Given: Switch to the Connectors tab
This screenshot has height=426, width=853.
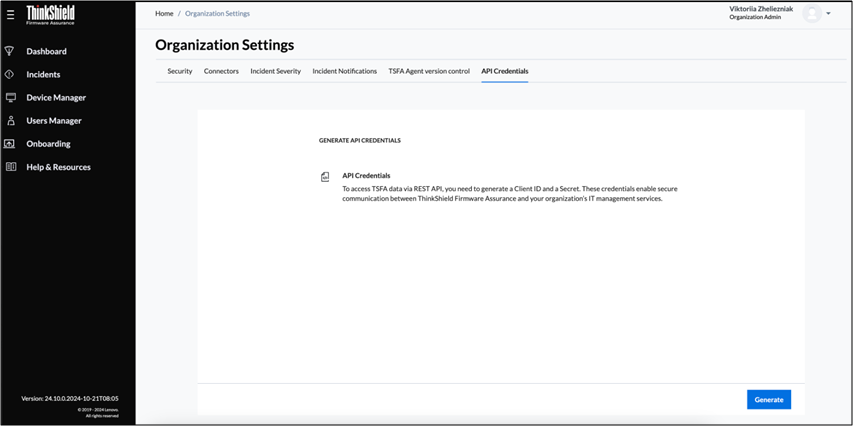Looking at the screenshot, I should tap(221, 71).
